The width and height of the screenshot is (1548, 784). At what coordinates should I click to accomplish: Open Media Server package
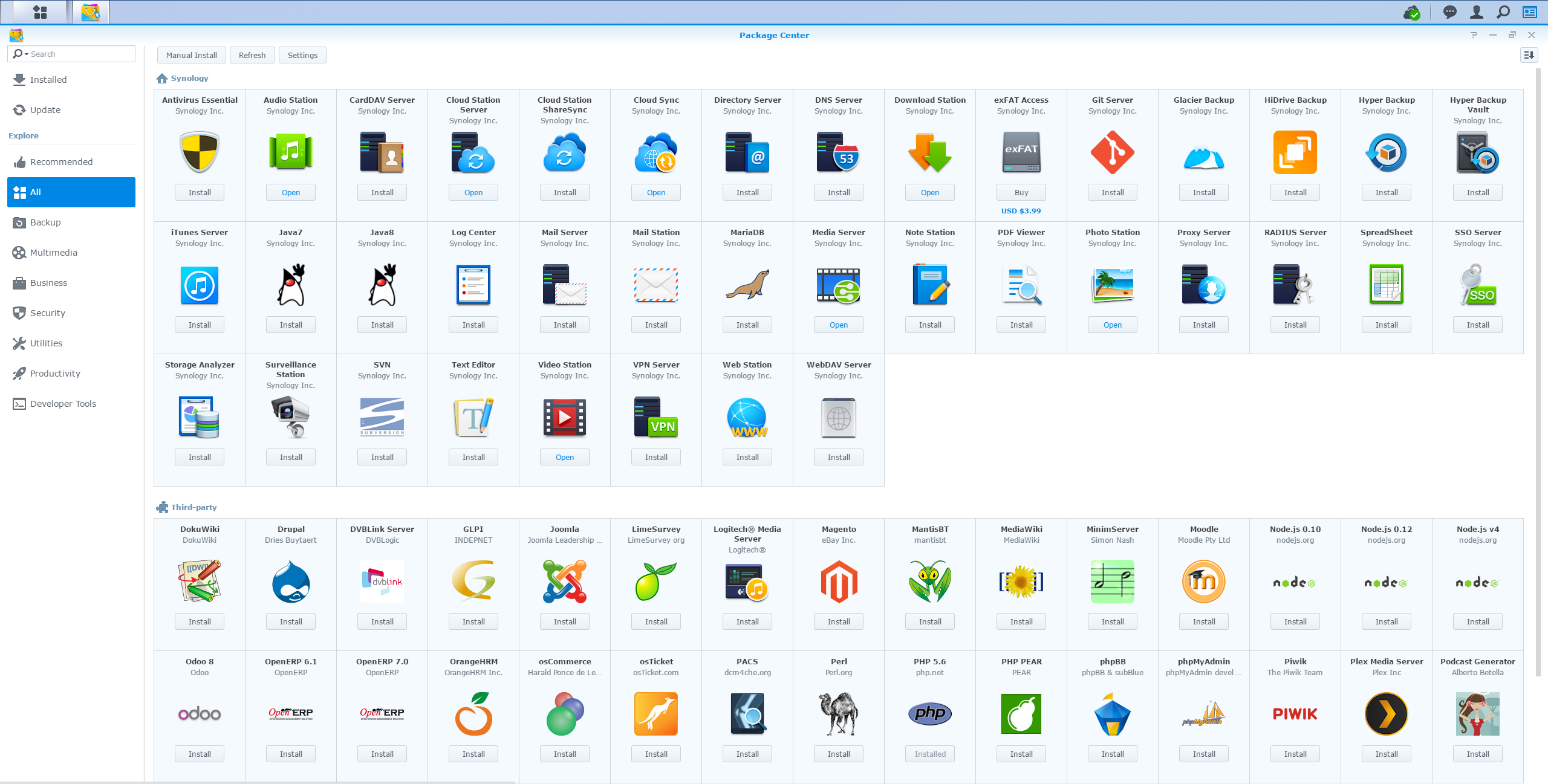[839, 325]
